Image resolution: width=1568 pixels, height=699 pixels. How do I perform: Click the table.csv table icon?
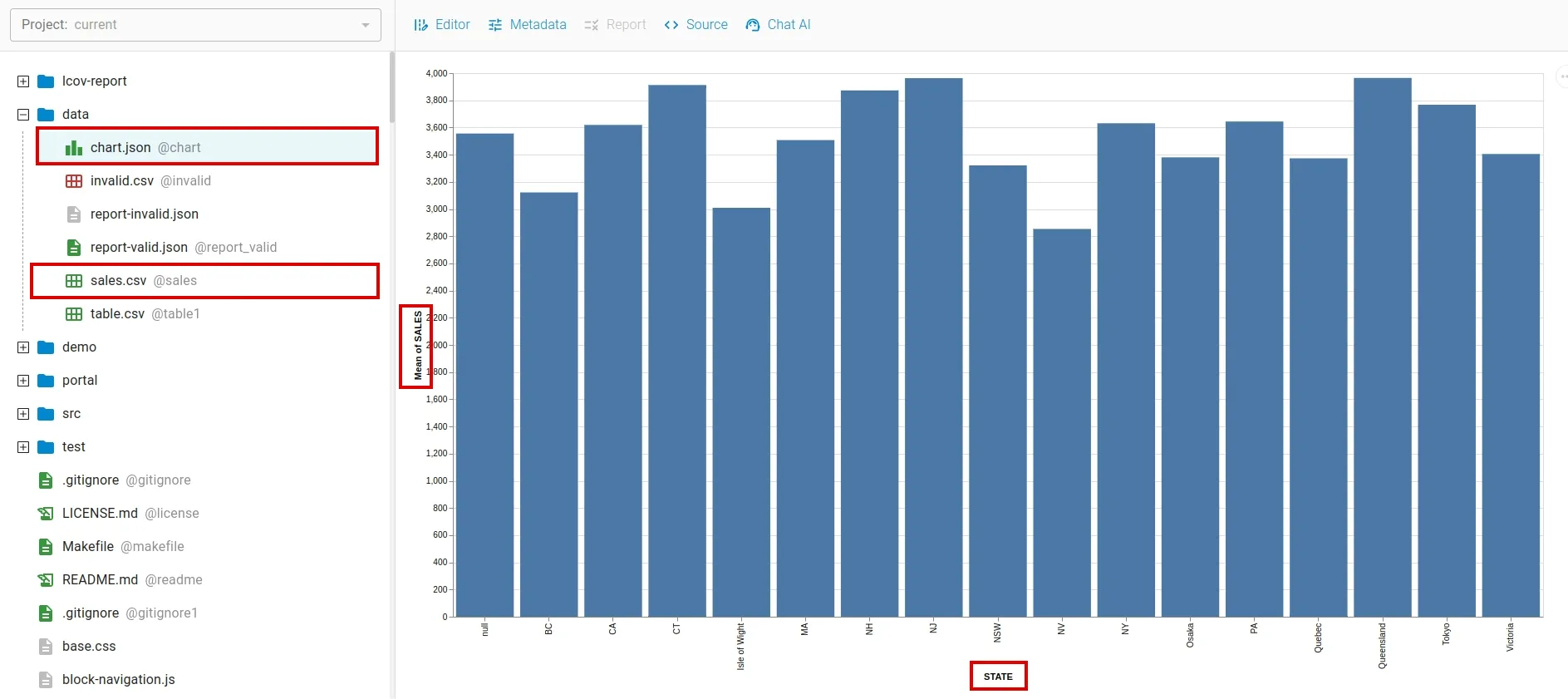pyautogui.click(x=74, y=314)
